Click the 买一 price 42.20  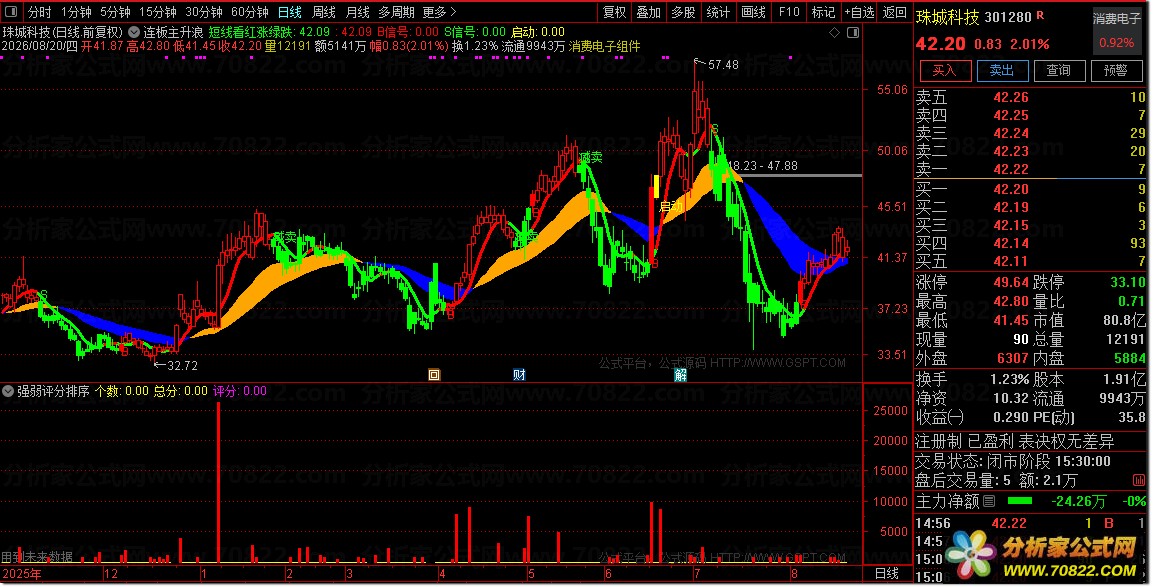point(1011,189)
